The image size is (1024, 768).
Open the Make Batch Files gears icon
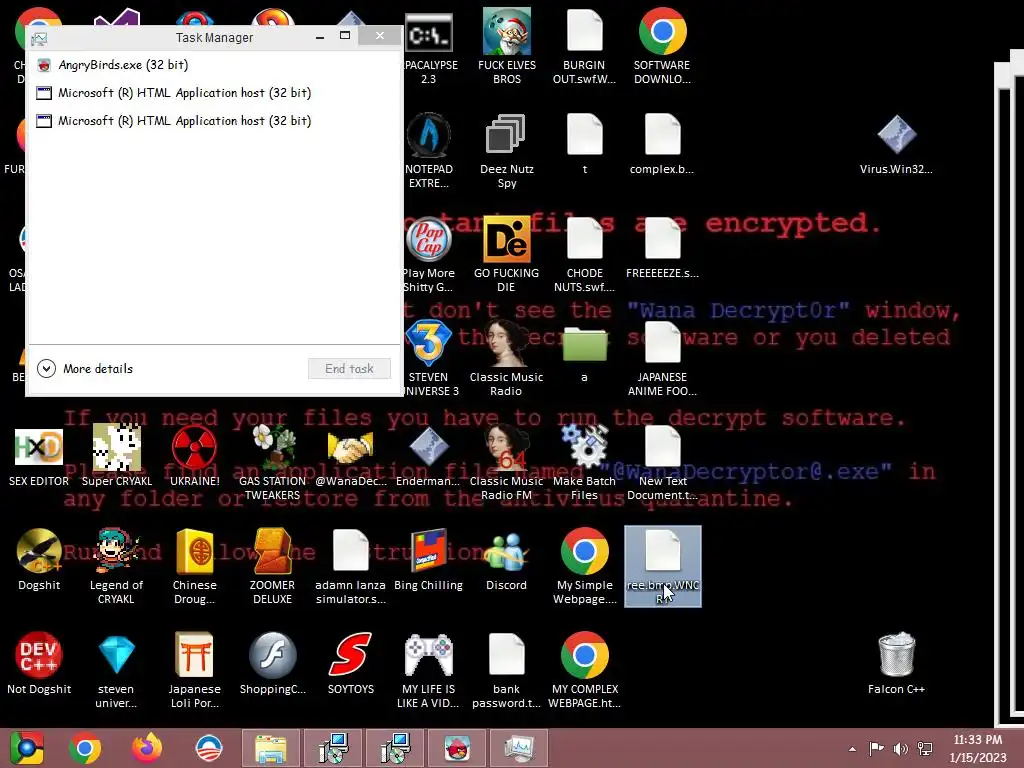tap(584, 462)
